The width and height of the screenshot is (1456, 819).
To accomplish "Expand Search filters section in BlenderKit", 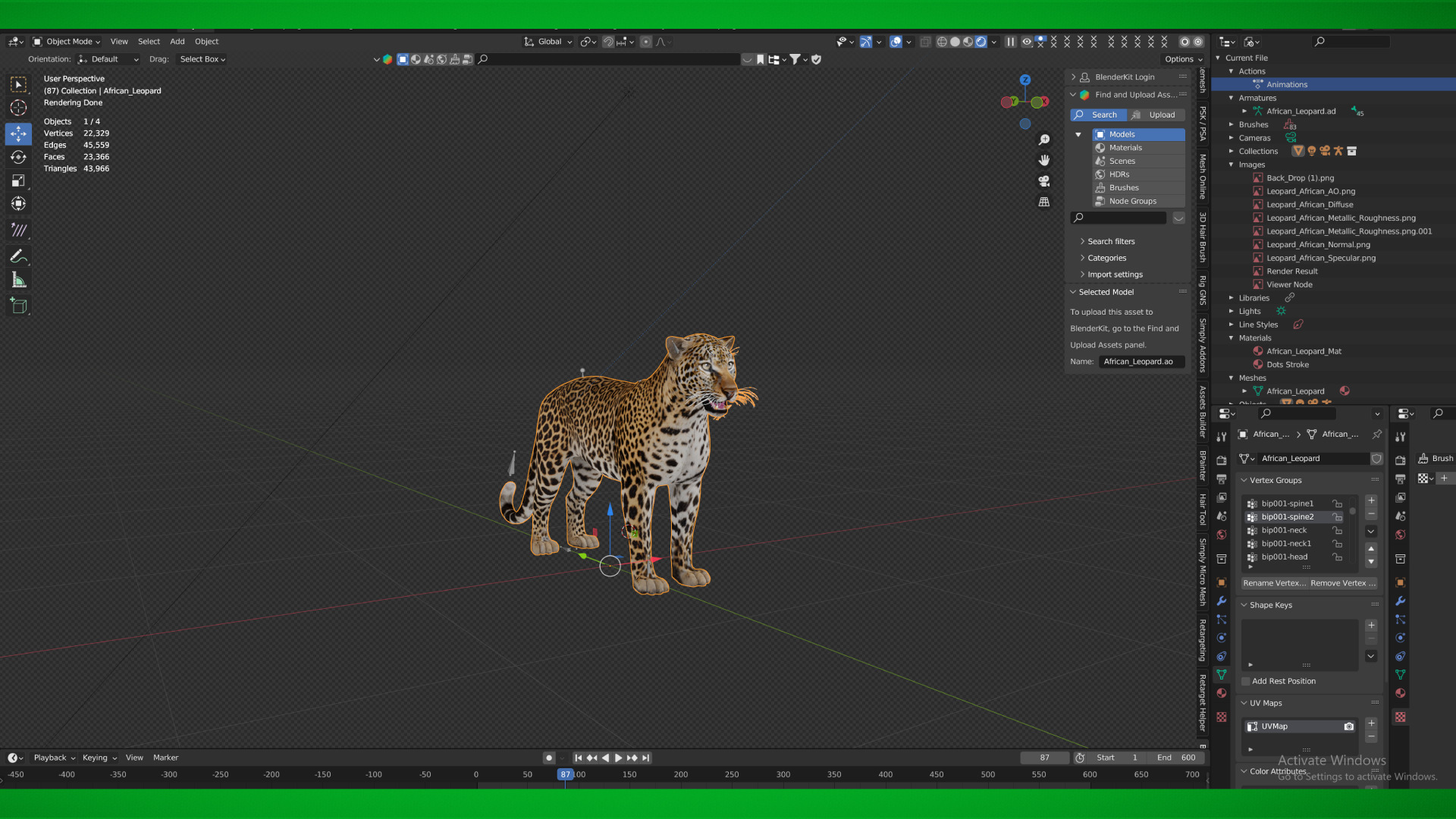I will [x=1111, y=241].
